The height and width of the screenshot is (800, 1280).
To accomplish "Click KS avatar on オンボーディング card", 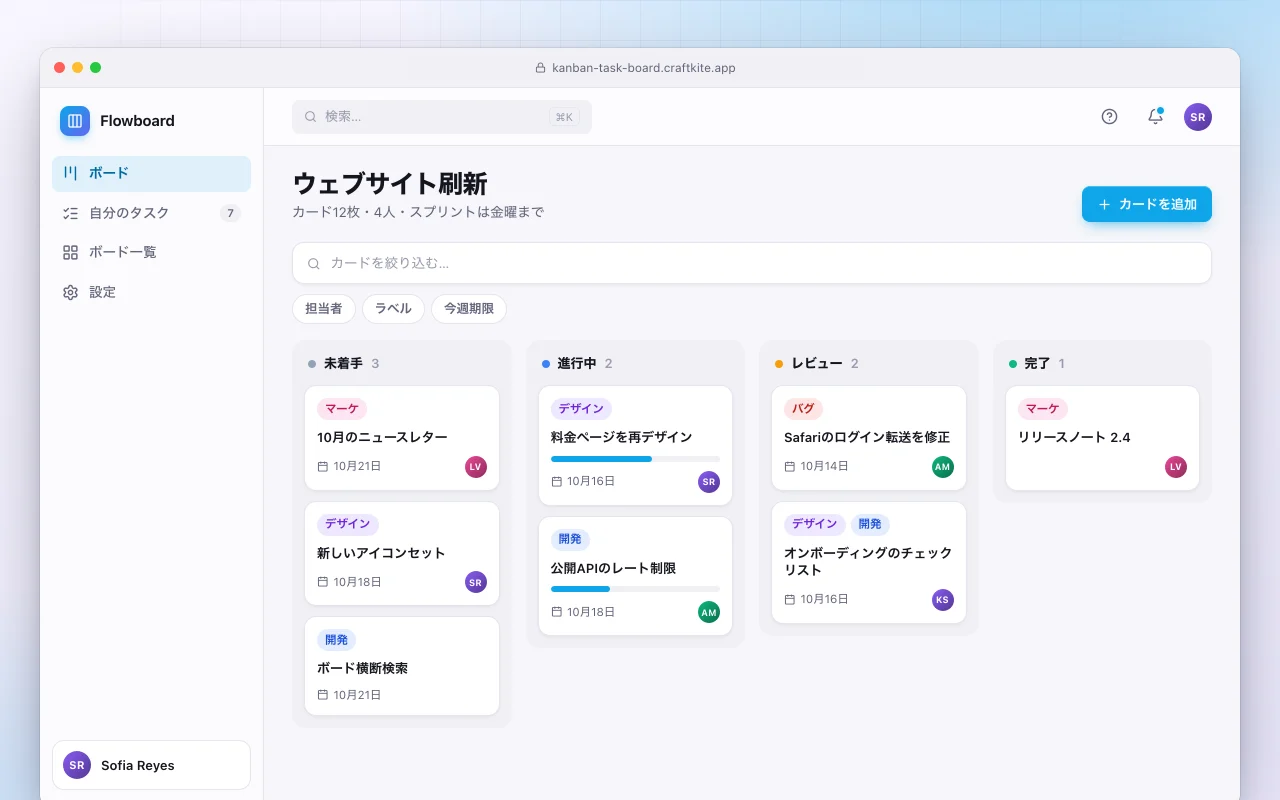I will tap(943, 600).
